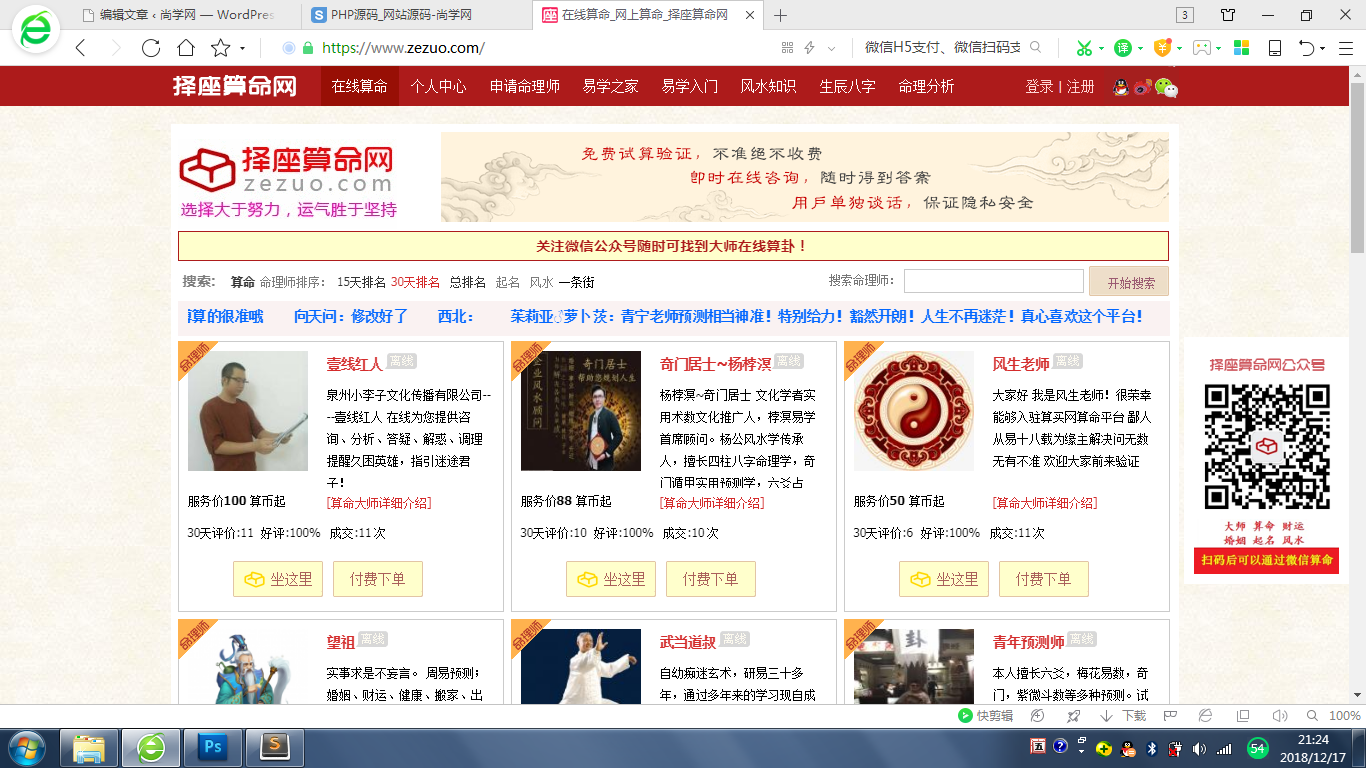Click the browser refresh icon
This screenshot has width=1366, height=768.
point(151,48)
